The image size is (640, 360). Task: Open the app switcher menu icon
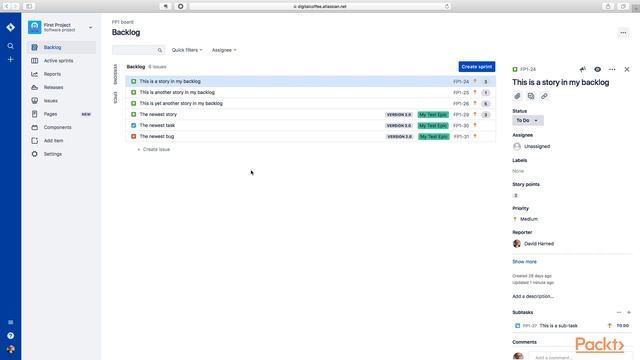[11, 322]
